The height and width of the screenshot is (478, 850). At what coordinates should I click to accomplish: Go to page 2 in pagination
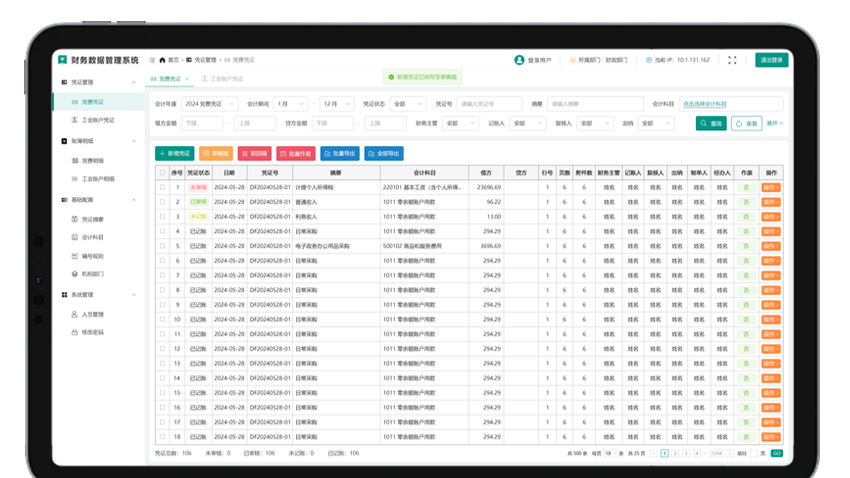(674, 453)
